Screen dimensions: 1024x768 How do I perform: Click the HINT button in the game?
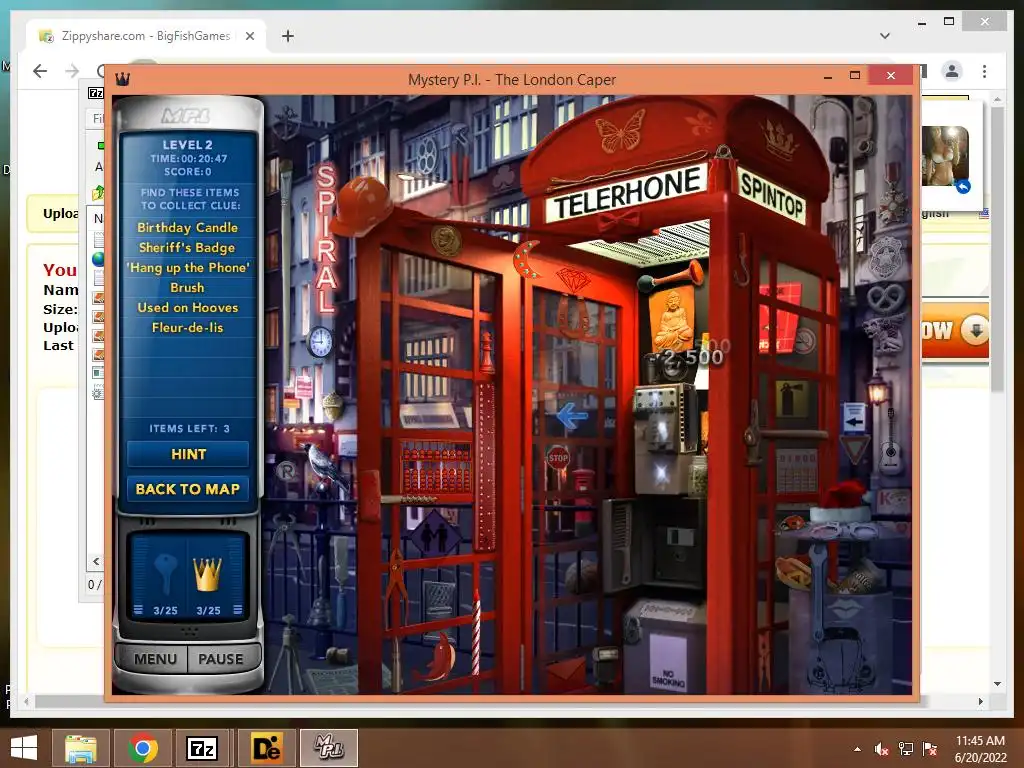(x=188, y=454)
